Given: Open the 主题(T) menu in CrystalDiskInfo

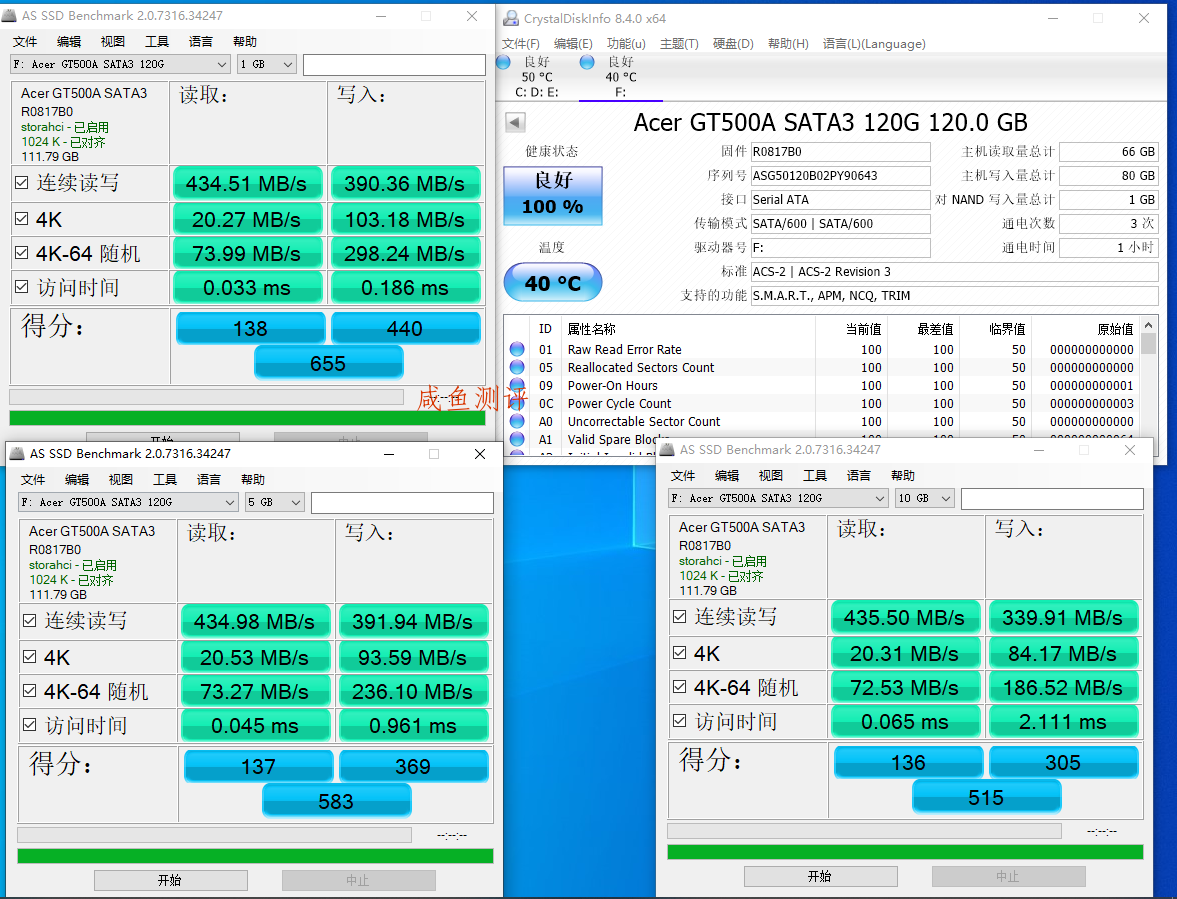Looking at the screenshot, I should (x=679, y=44).
